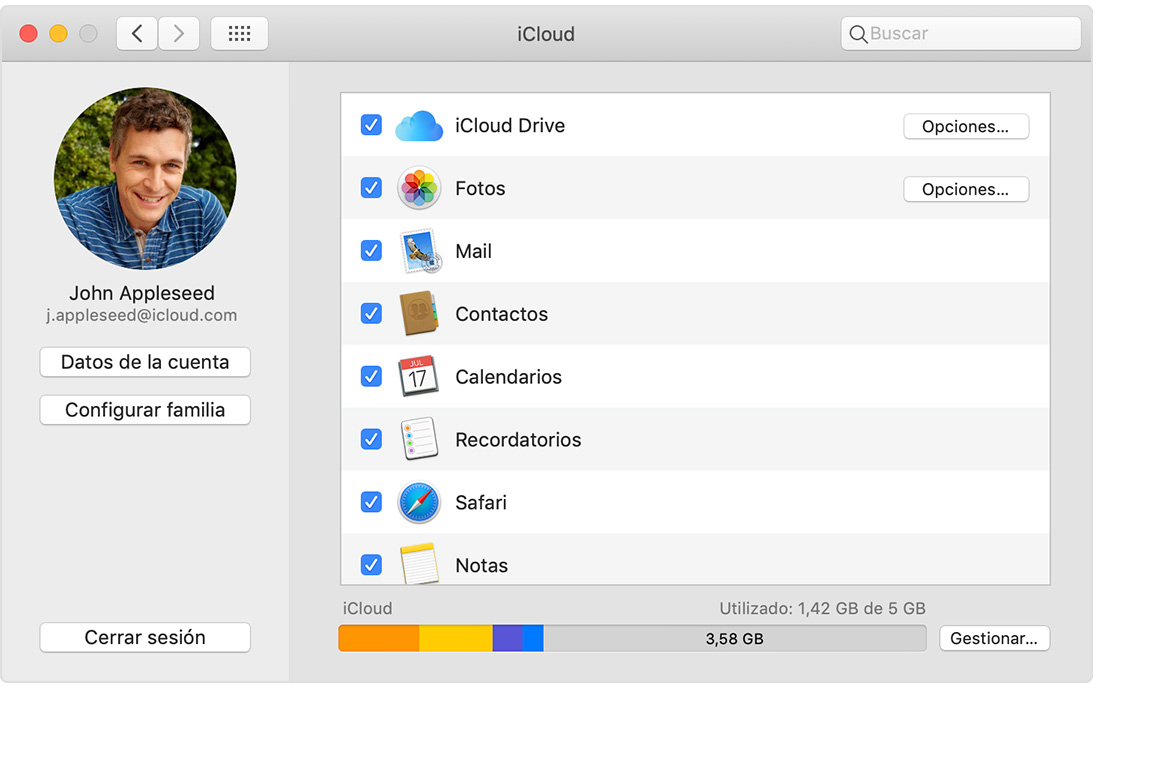1166x768 pixels.
Task: Select the Fotos label
Action: [x=480, y=188]
